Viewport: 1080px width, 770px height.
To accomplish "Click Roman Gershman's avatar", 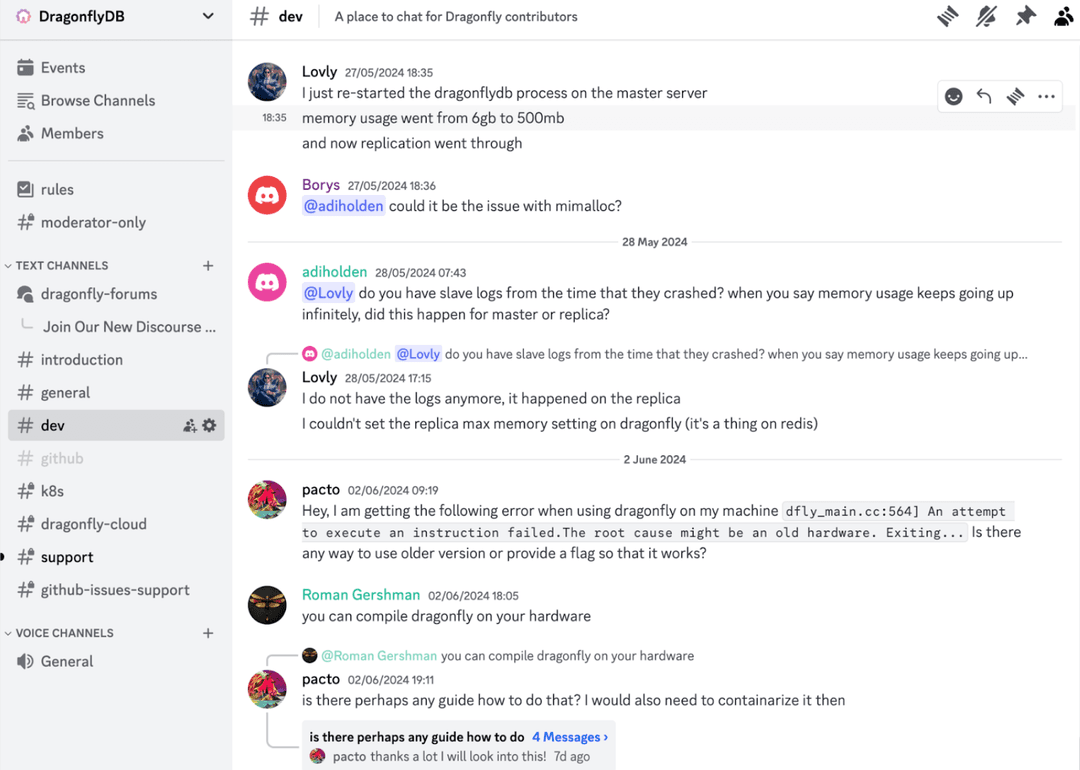I will point(267,605).
